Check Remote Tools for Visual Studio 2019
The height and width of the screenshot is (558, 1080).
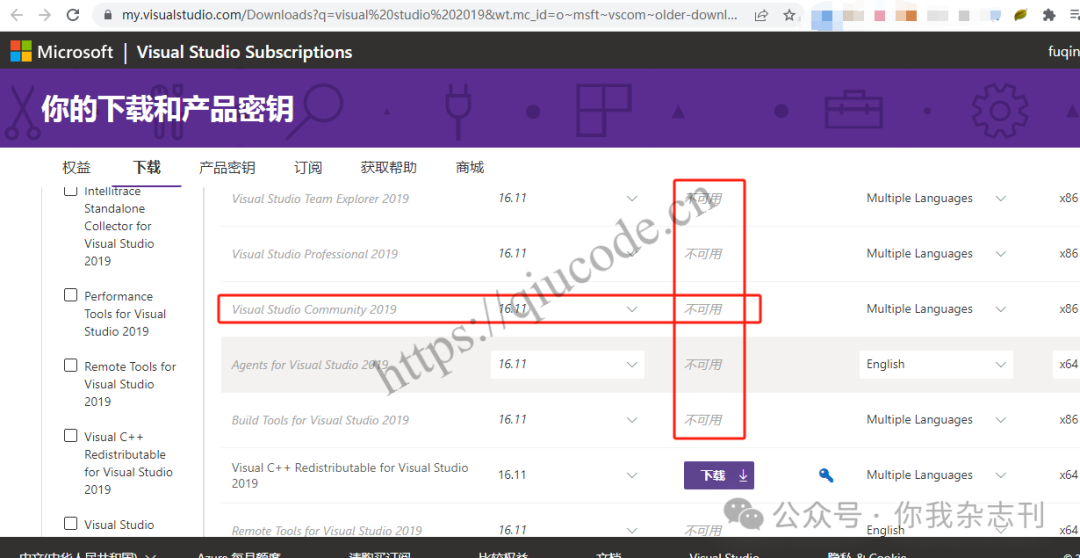70,365
